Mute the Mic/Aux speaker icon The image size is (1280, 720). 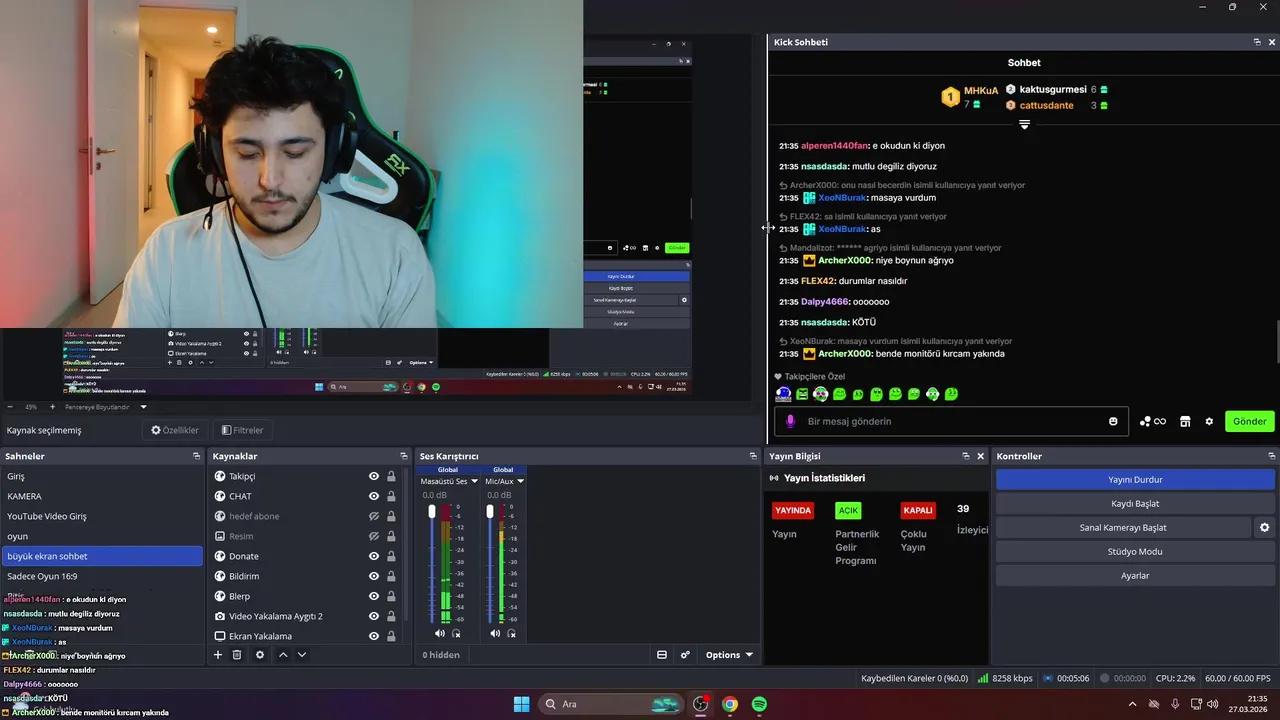pos(496,633)
